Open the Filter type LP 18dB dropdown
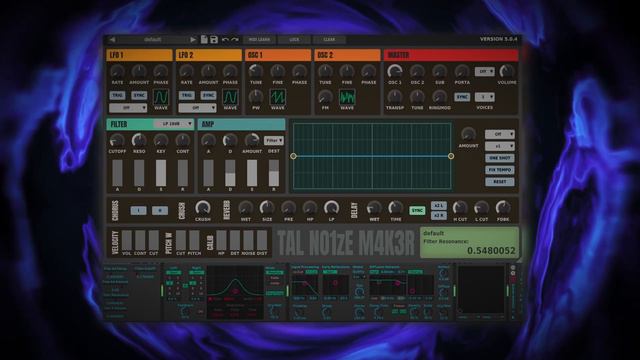640x360 pixels. [x=173, y=124]
